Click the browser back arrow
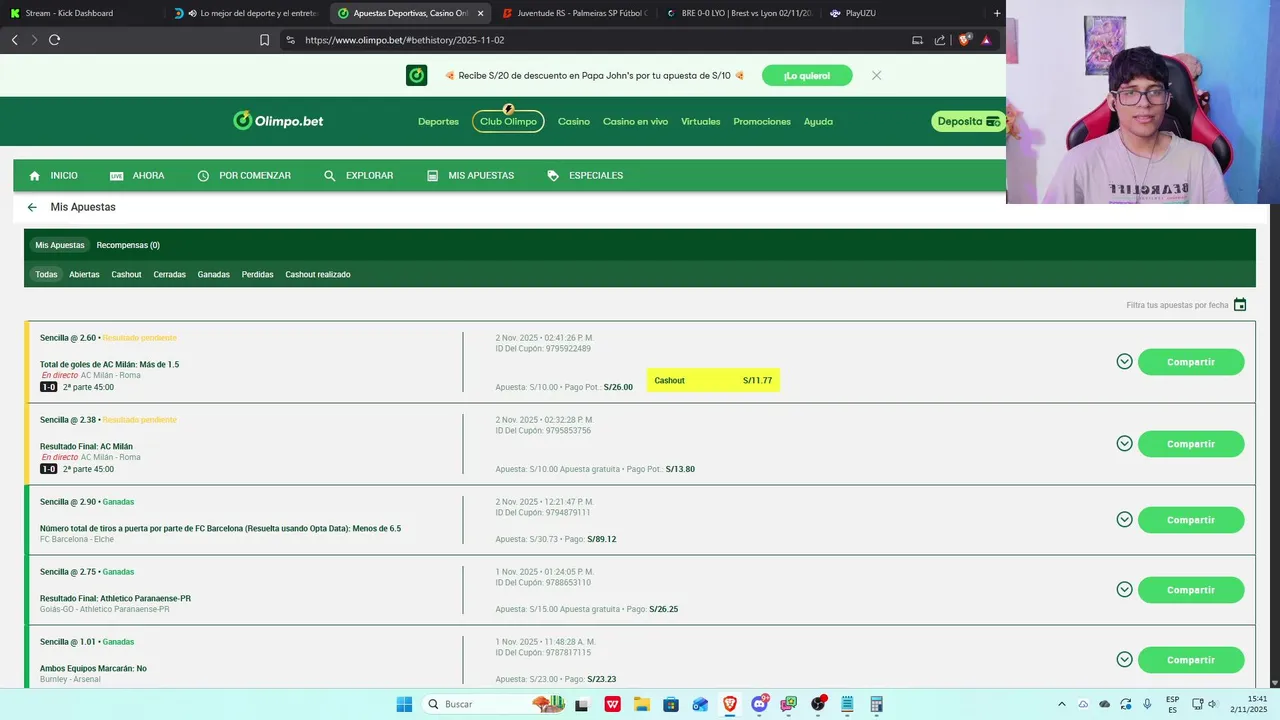Image resolution: width=1280 pixels, height=720 pixels. [x=14, y=40]
